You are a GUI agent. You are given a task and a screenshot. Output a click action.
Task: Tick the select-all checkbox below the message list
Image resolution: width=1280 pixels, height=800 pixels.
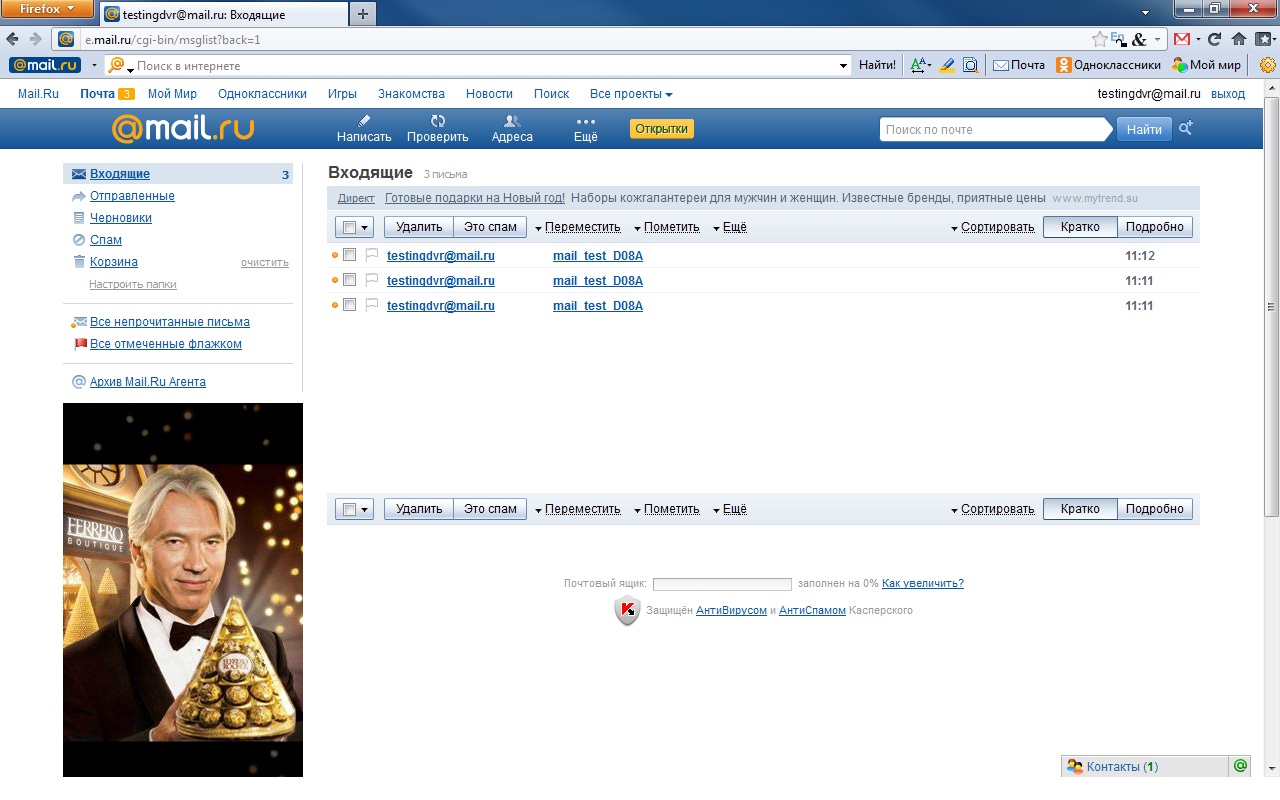(349, 509)
